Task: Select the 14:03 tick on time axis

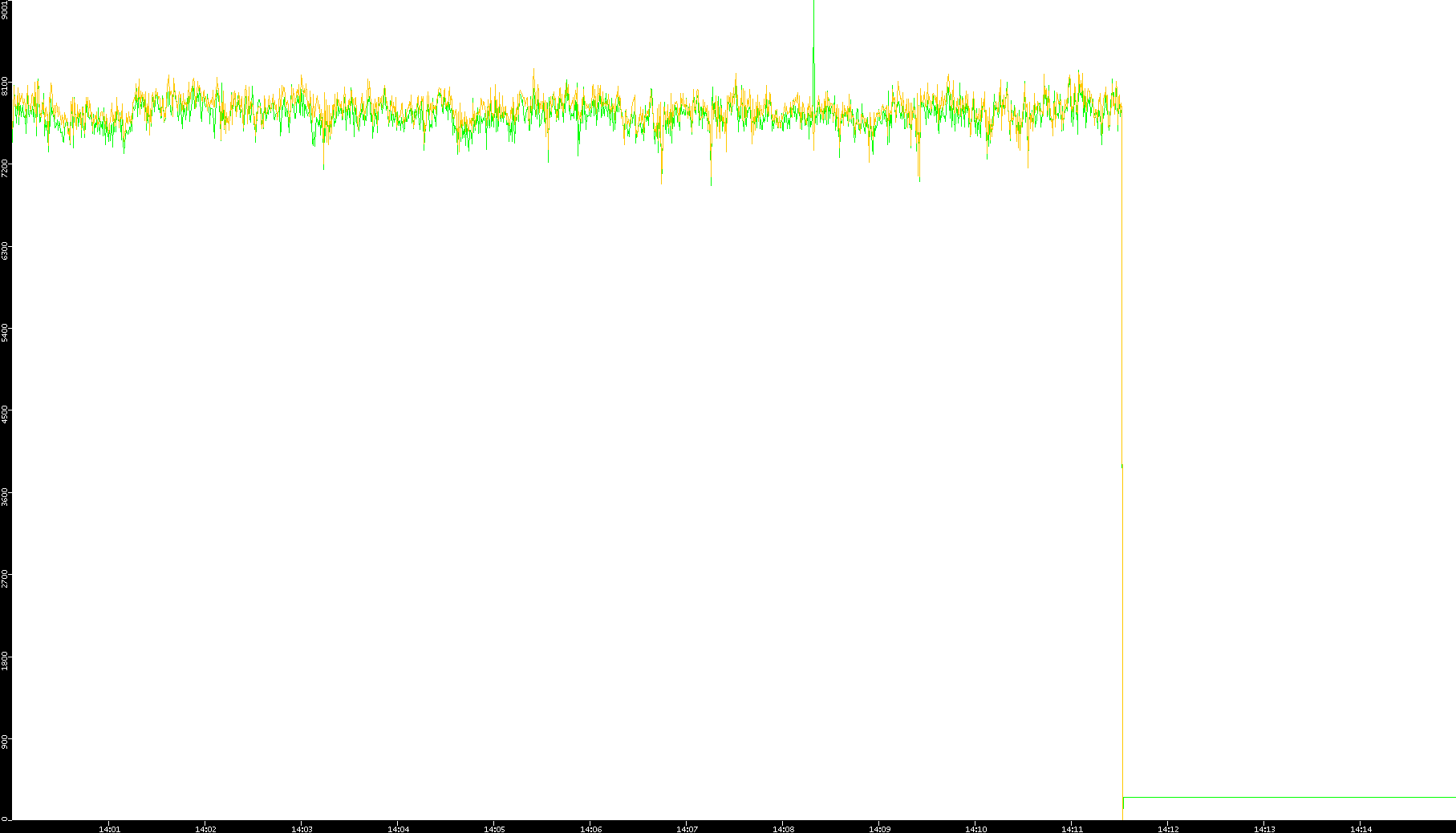Action: pyautogui.click(x=302, y=829)
